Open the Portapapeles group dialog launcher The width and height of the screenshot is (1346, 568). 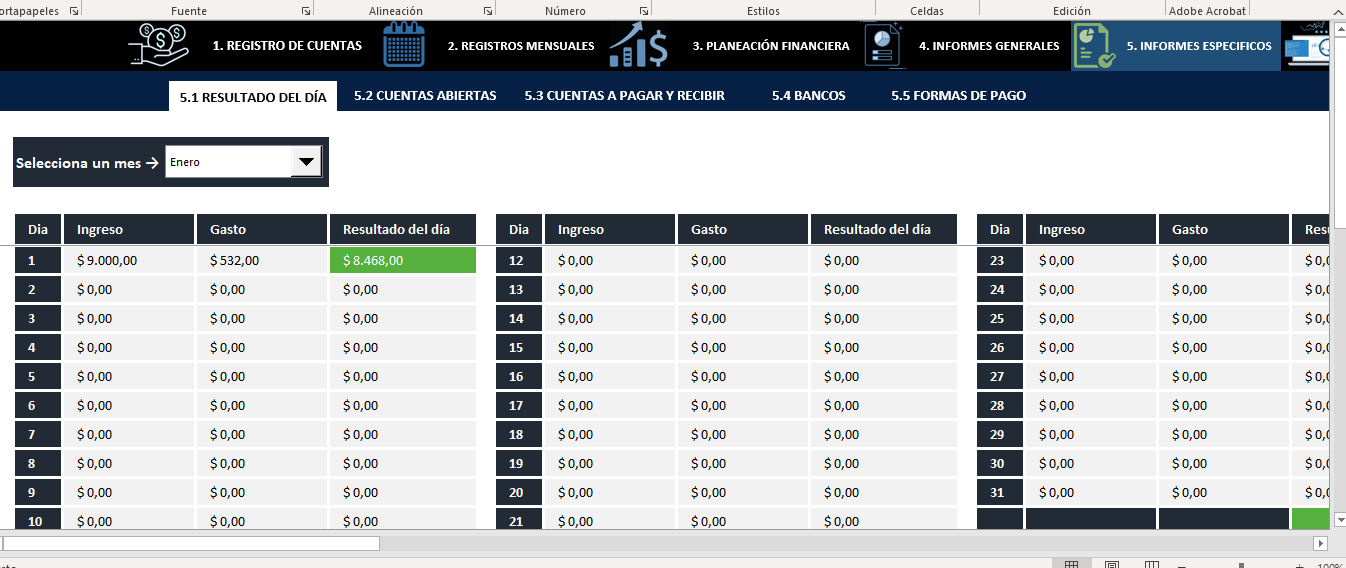73,11
